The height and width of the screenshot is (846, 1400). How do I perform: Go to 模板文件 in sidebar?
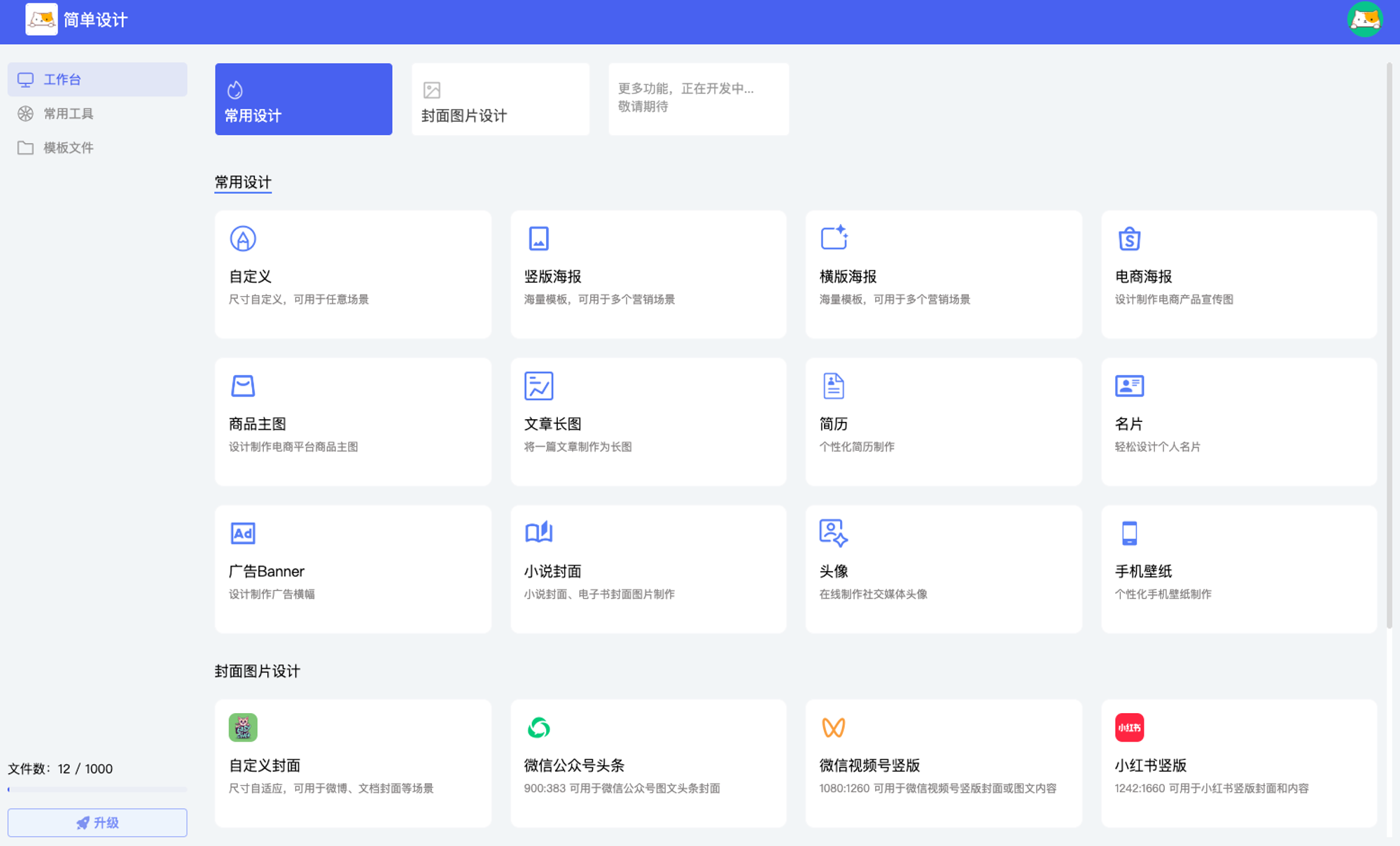[69, 148]
